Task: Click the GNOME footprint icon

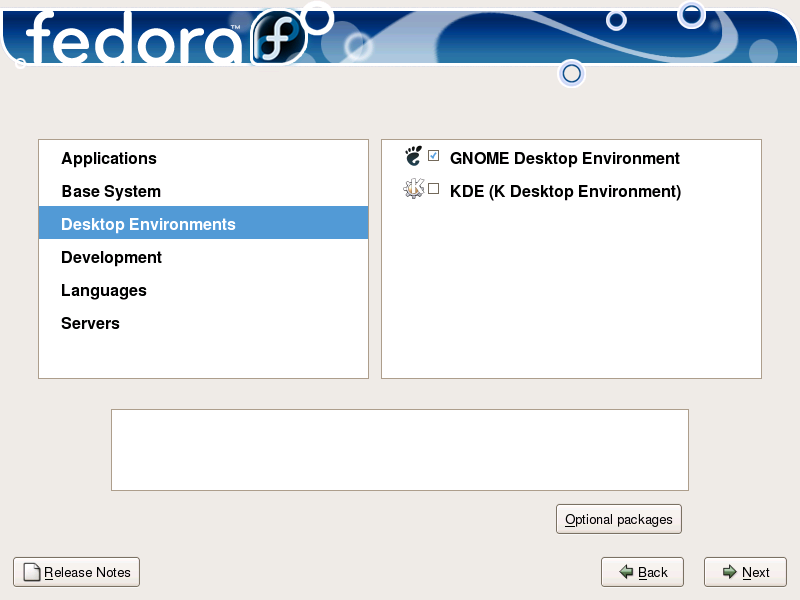Action: [x=414, y=156]
